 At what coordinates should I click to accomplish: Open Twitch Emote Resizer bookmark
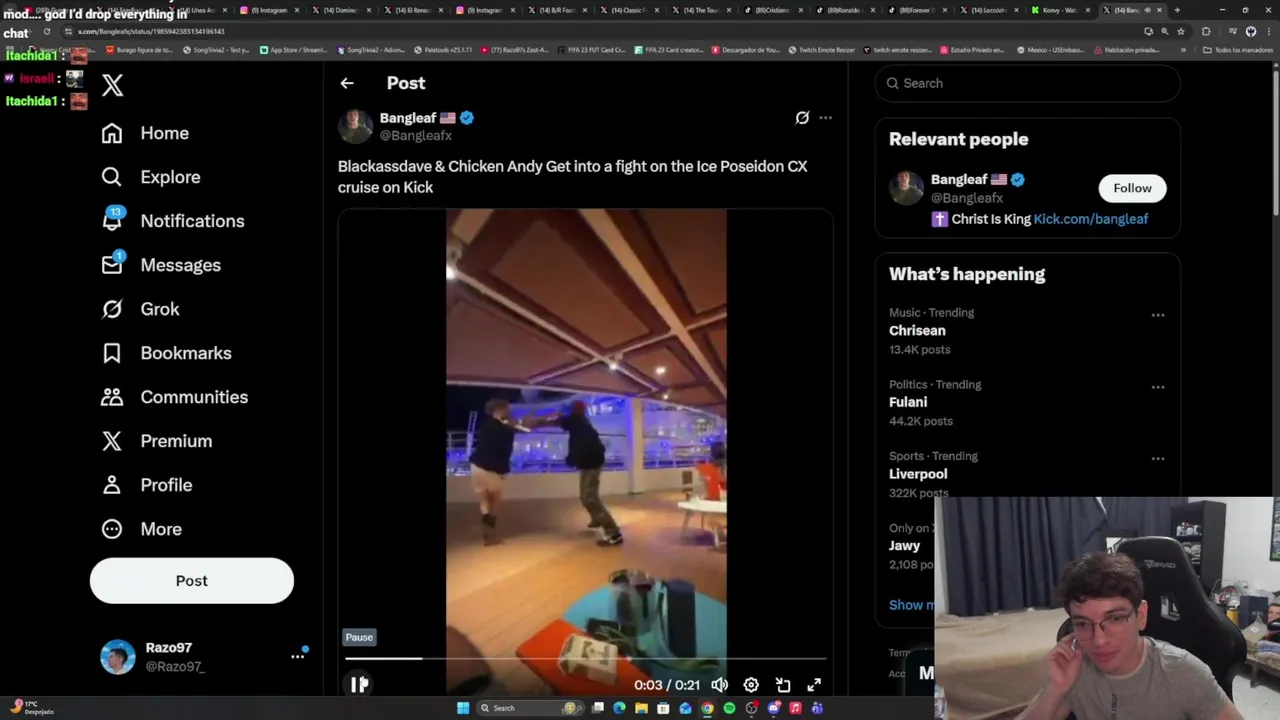[x=821, y=50]
